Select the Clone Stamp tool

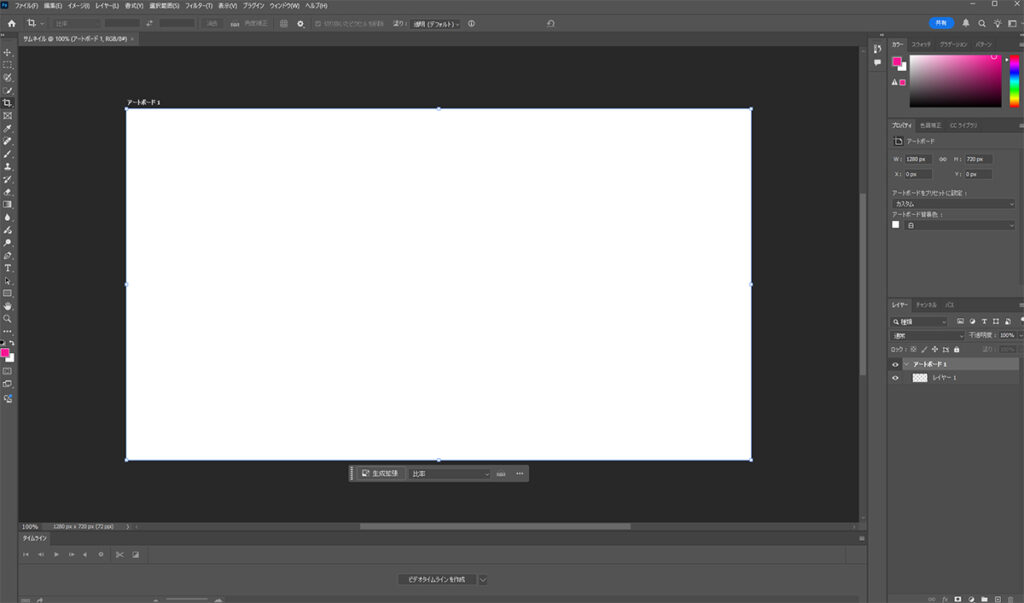pyautogui.click(x=7, y=167)
